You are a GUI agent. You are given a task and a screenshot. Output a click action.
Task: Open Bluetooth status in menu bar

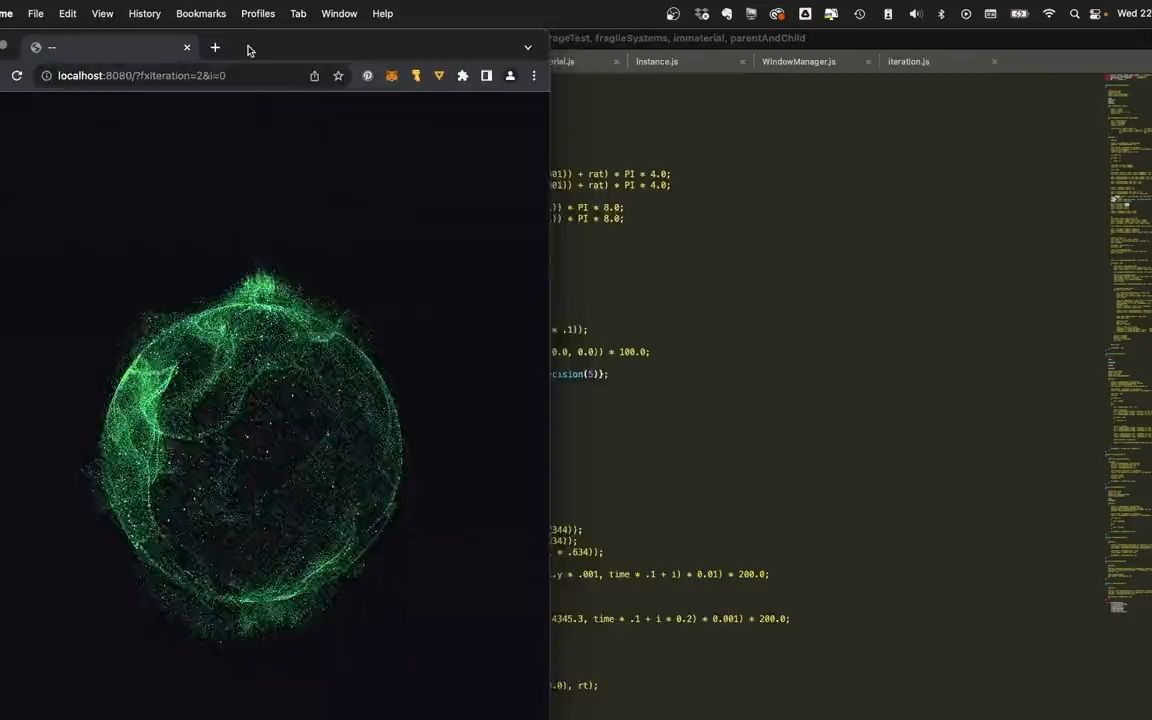tap(941, 13)
